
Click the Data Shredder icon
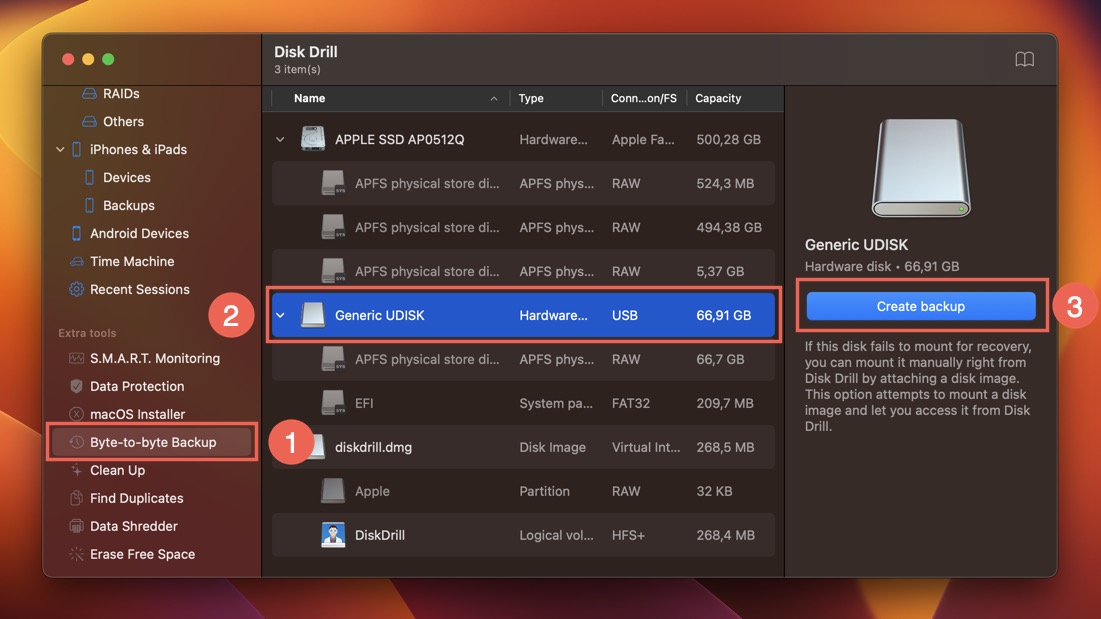pyautogui.click(x=77, y=526)
